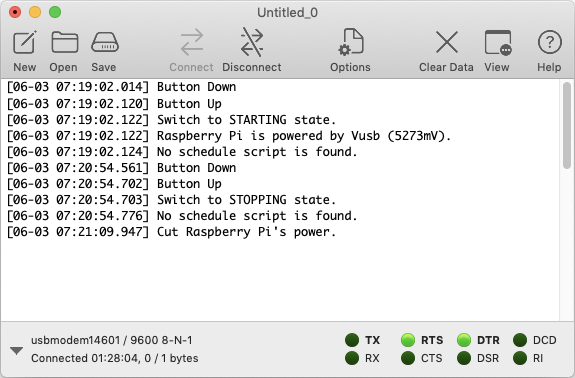This screenshot has height=378, width=575.
Task: Click the DSR status LED
Action: click(x=464, y=358)
